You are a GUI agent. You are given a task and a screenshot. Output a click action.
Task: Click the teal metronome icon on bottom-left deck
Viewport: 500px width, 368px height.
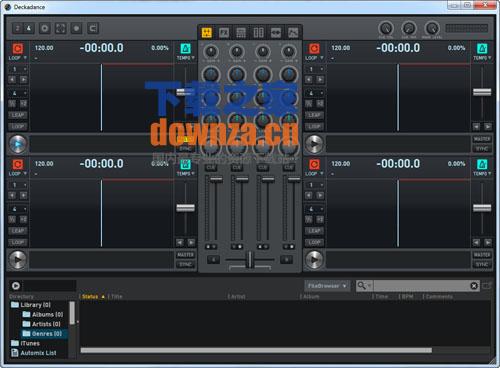186,164
